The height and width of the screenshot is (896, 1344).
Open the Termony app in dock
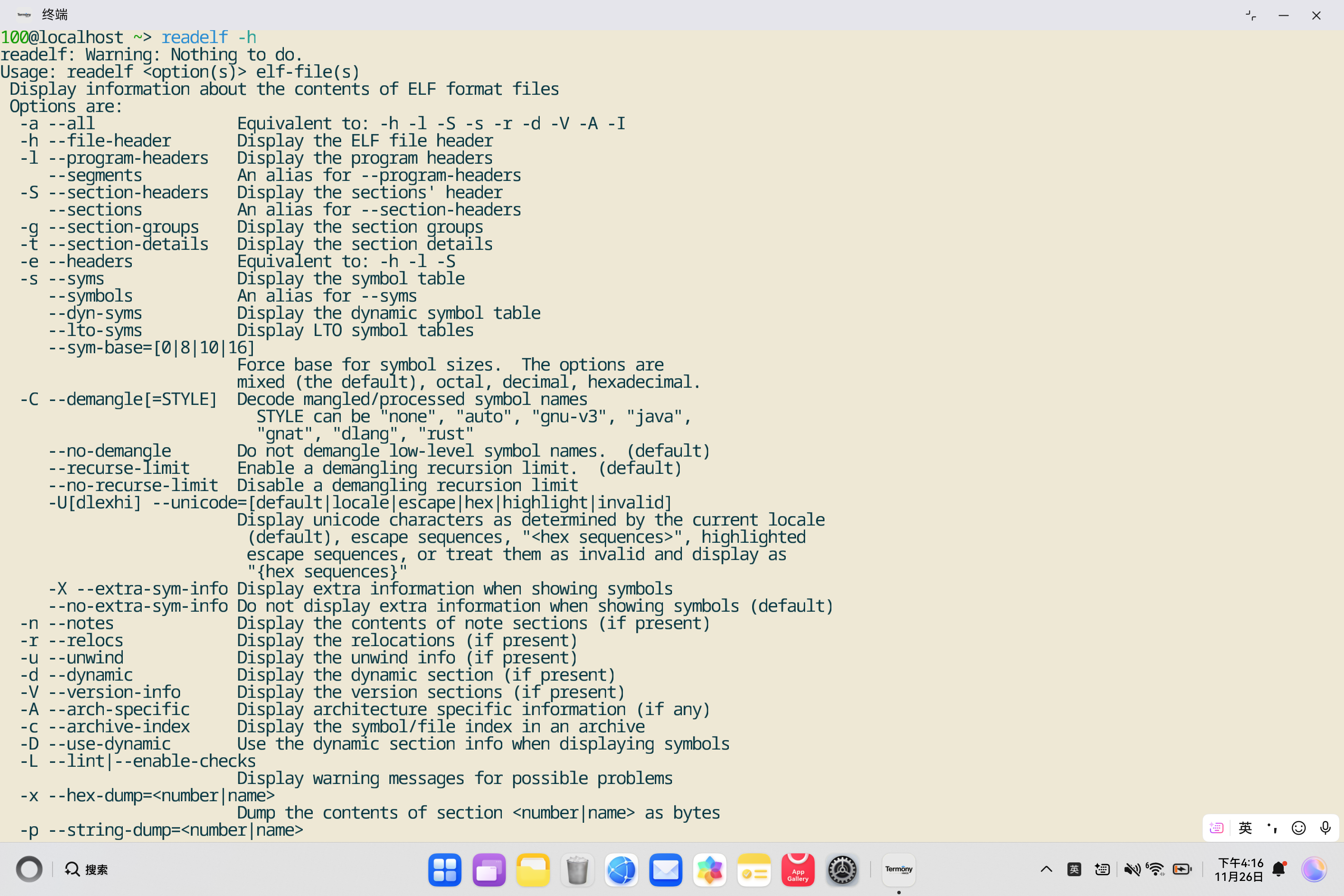(x=898, y=869)
